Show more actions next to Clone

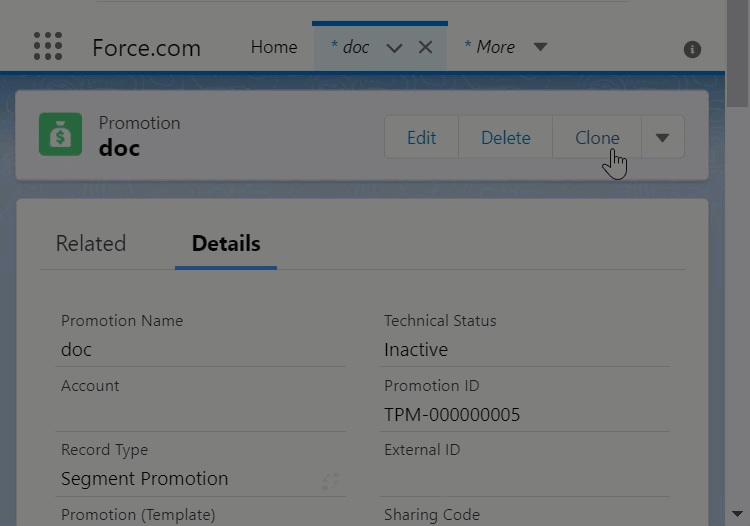(662, 138)
